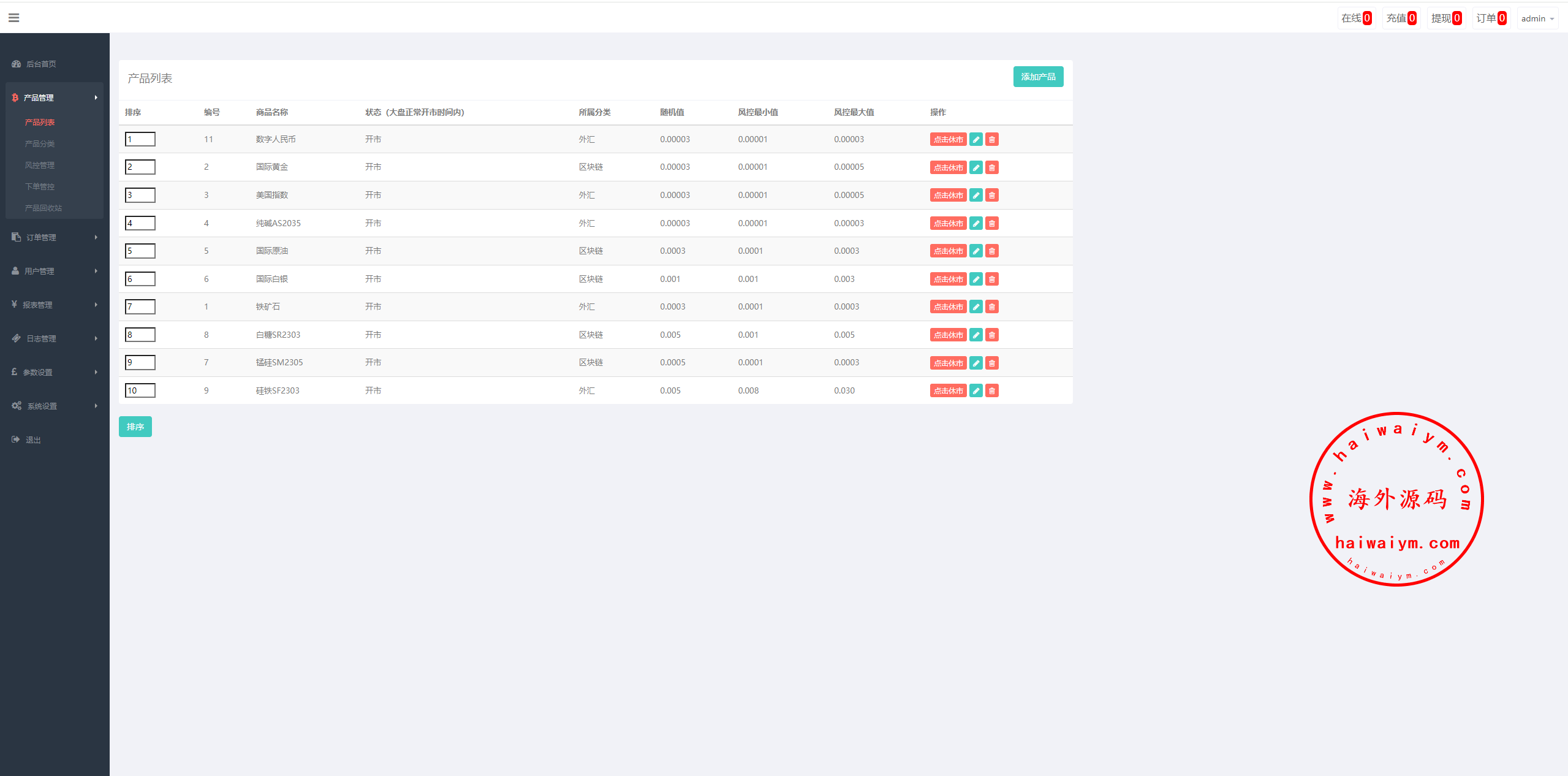Image resolution: width=1568 pixels, height=776 pixels.
Task: Open 产品回收站 in the sidebar submenu
Action: coord(44,208)
